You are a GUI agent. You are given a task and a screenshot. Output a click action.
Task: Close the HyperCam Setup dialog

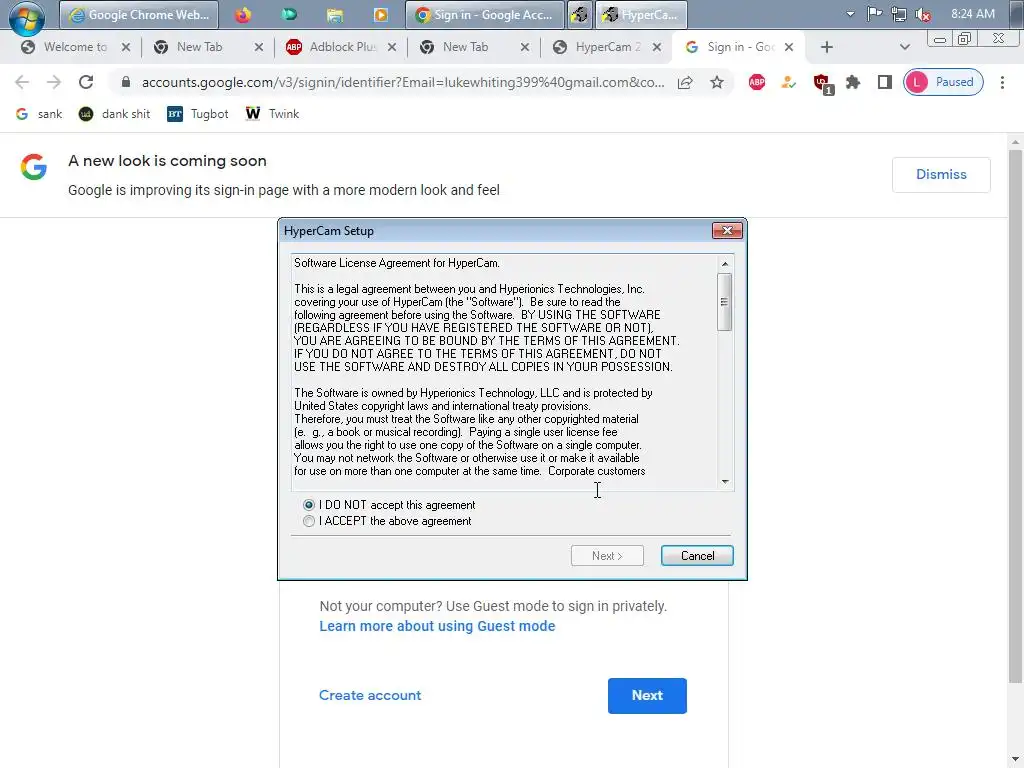[x=727, y=231]
